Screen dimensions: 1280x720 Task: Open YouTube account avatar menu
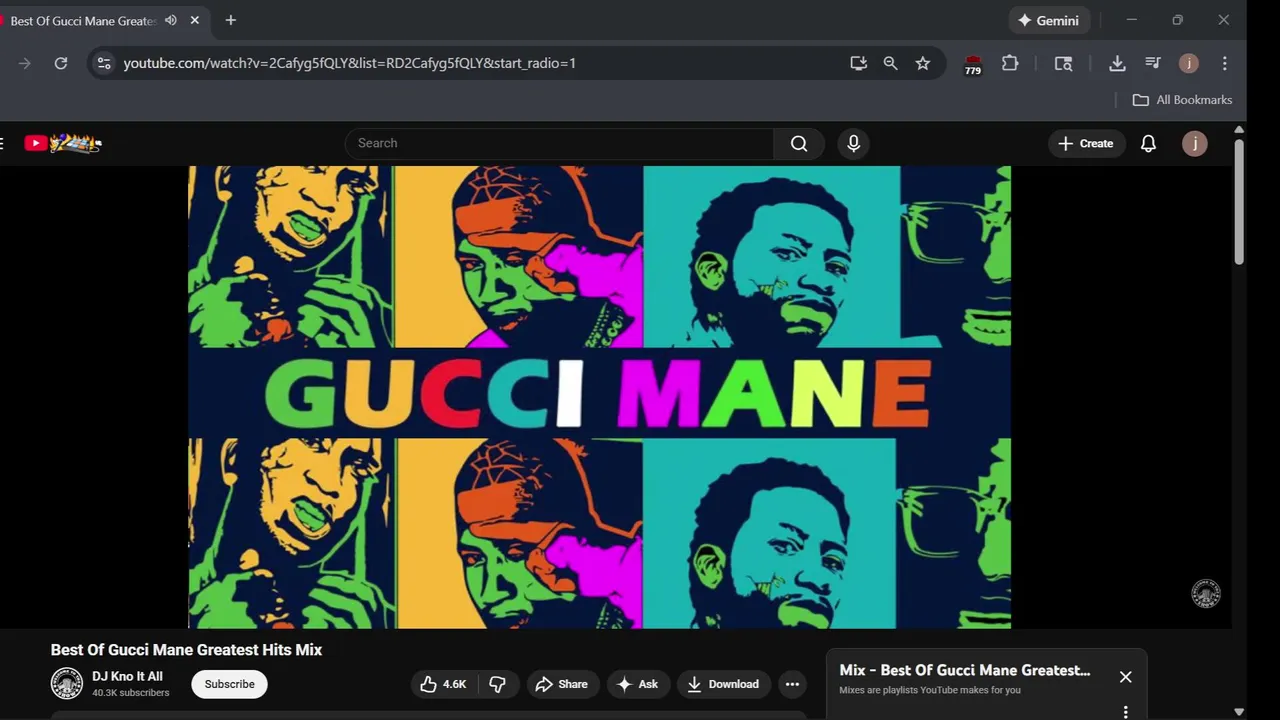tap(1194, 143)
